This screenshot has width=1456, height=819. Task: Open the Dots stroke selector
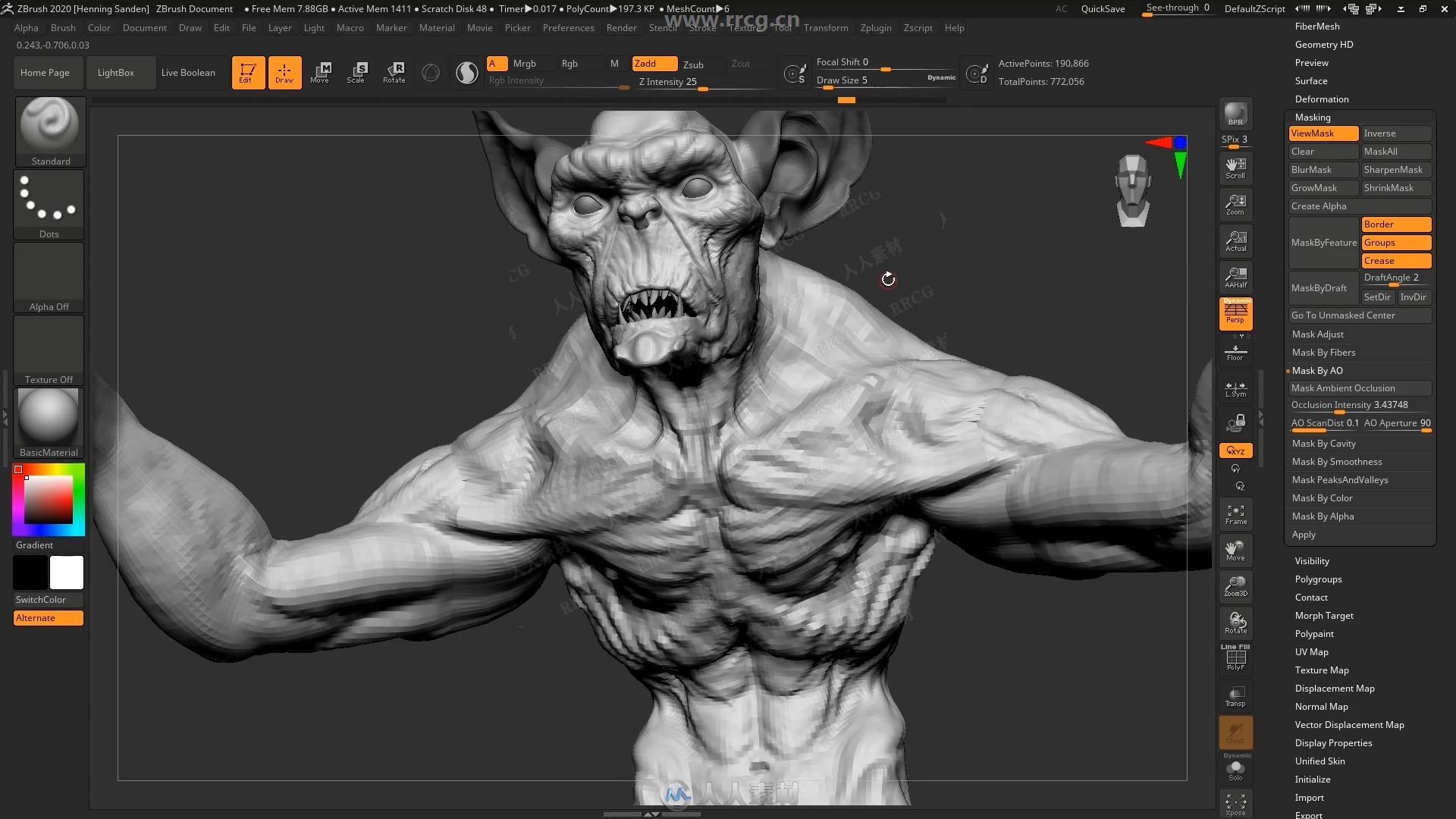[x=49, y=205]
